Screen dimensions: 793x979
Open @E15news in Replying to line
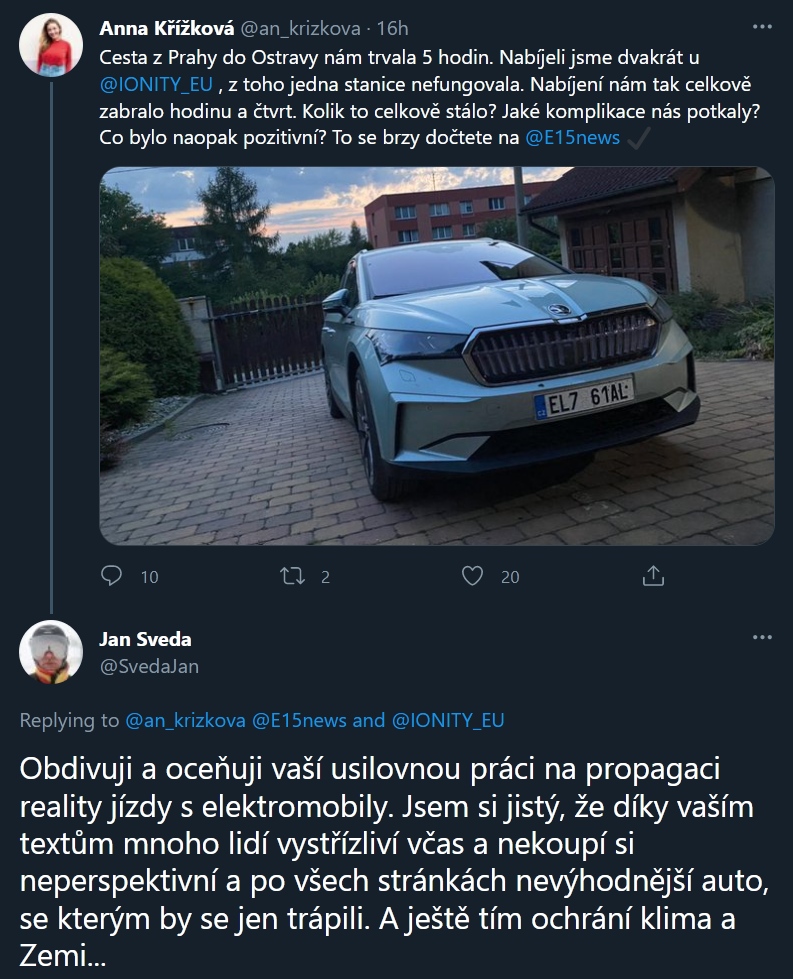tap(299, 719)
